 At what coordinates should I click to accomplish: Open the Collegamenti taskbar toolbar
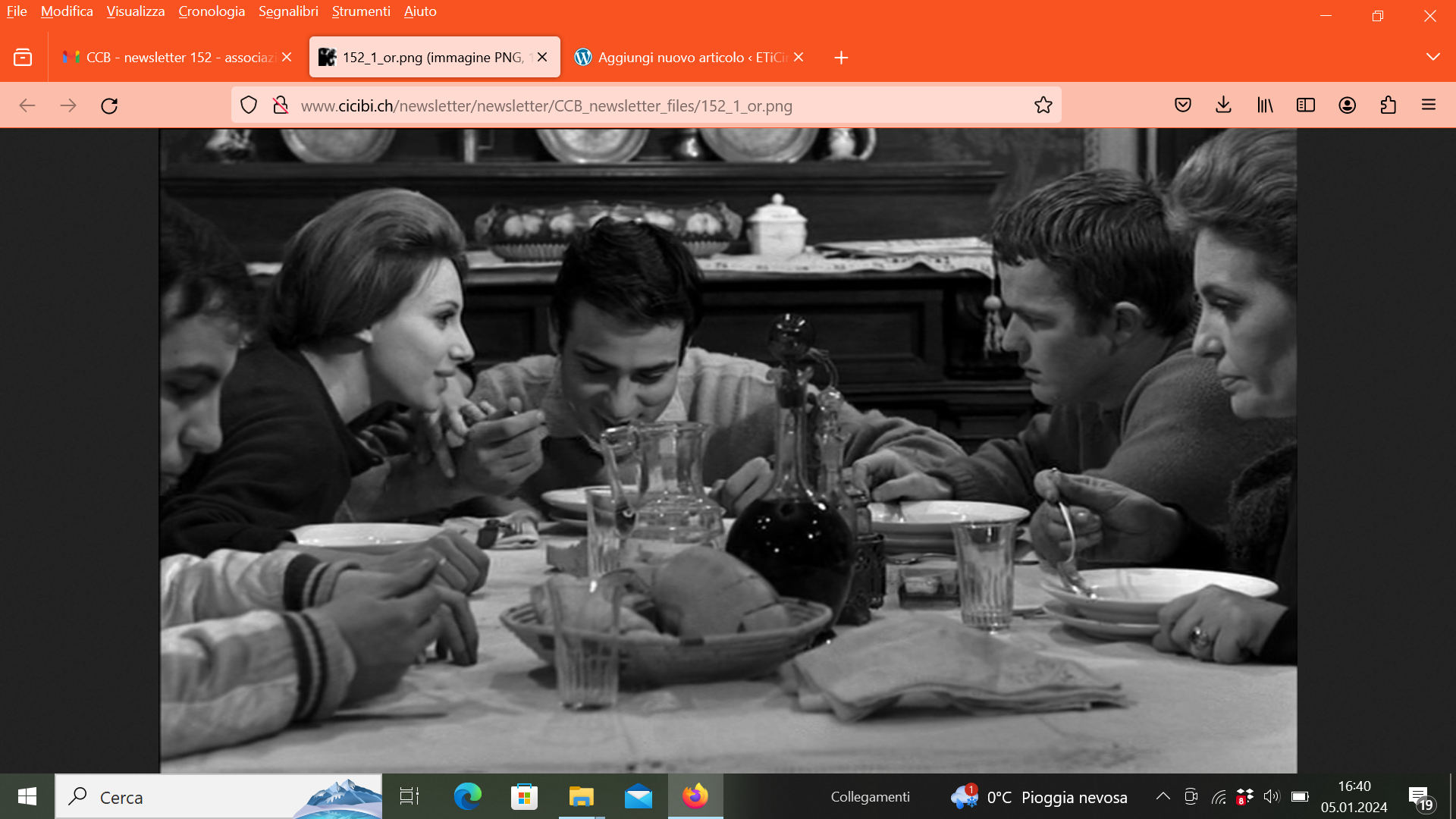[x=870, y=797]
